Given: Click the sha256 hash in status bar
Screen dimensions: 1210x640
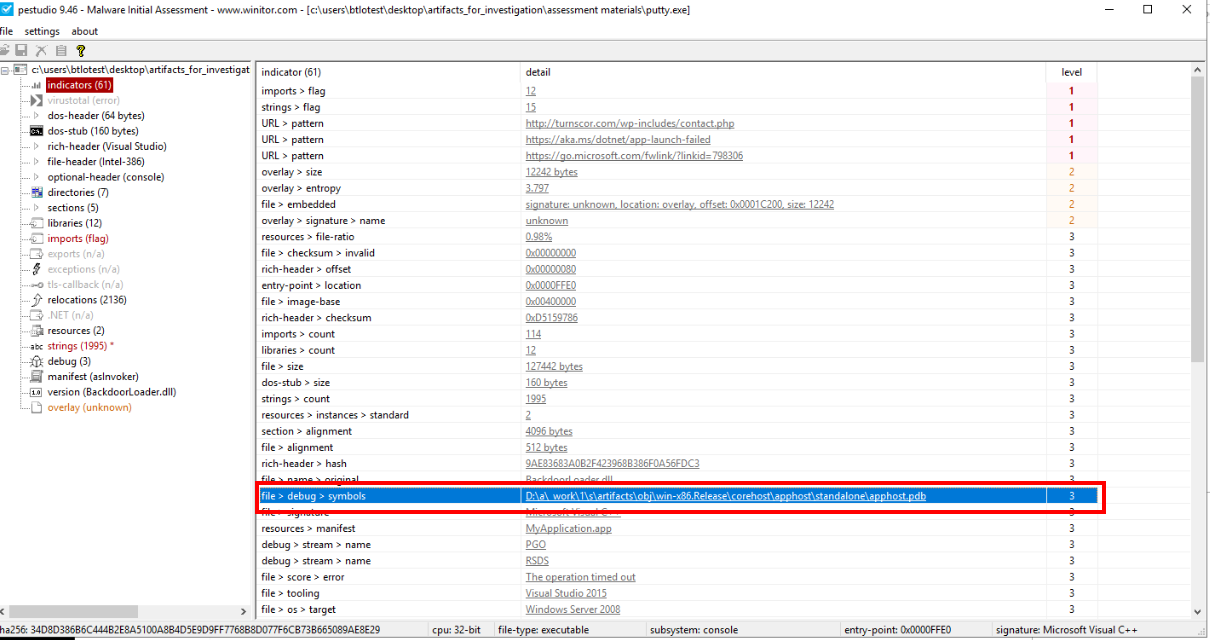Looking at the screenshot, I should (190, 630).
